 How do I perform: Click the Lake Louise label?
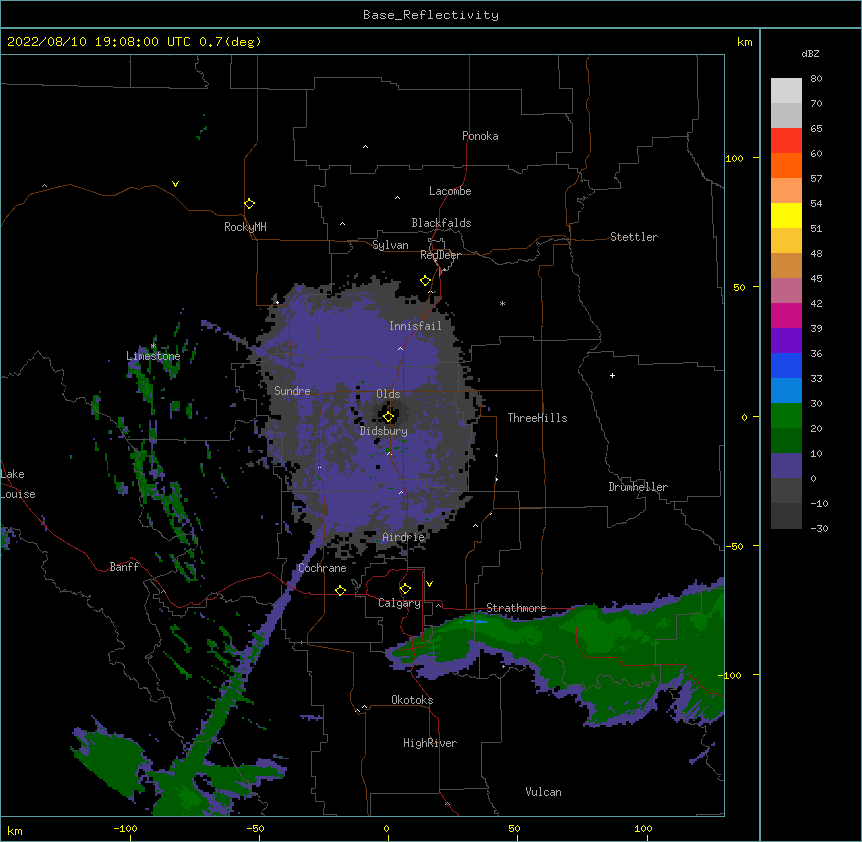click(18, 484)
